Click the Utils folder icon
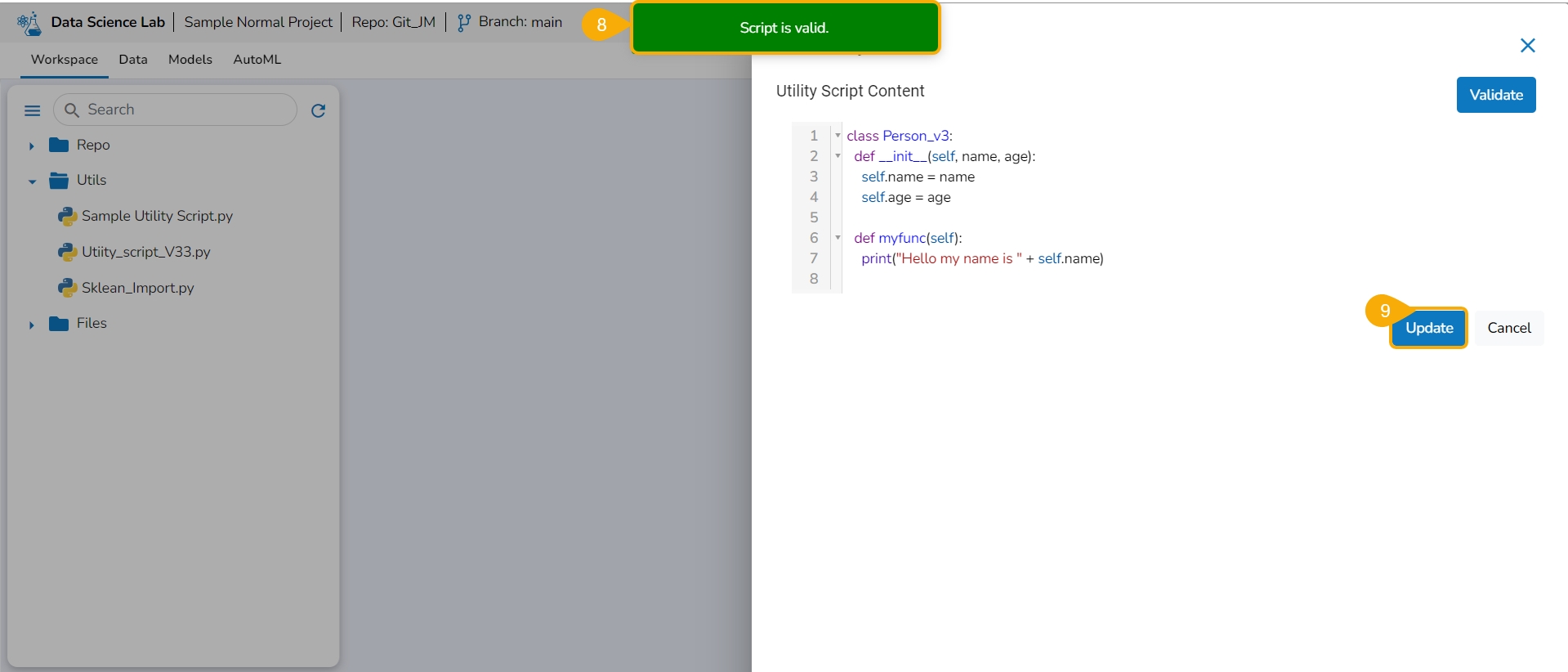 coord(59,181)
